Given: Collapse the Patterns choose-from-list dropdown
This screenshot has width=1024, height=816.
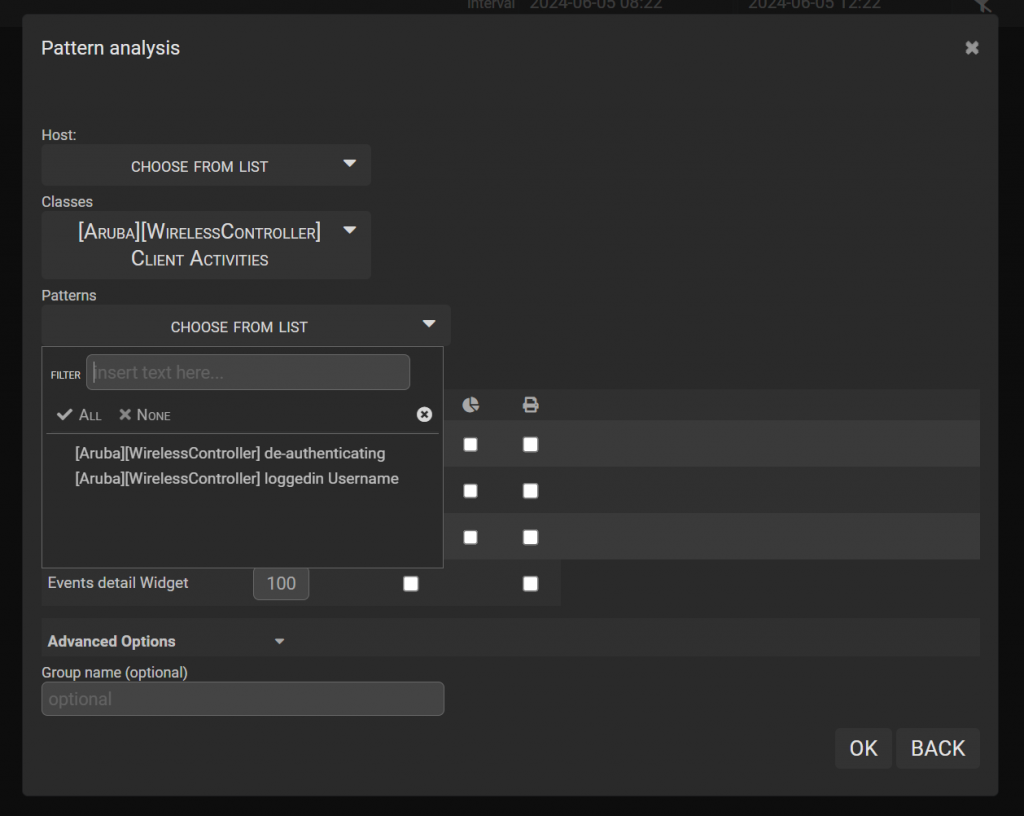Looking at the screenshot, I should click(246, 326).
